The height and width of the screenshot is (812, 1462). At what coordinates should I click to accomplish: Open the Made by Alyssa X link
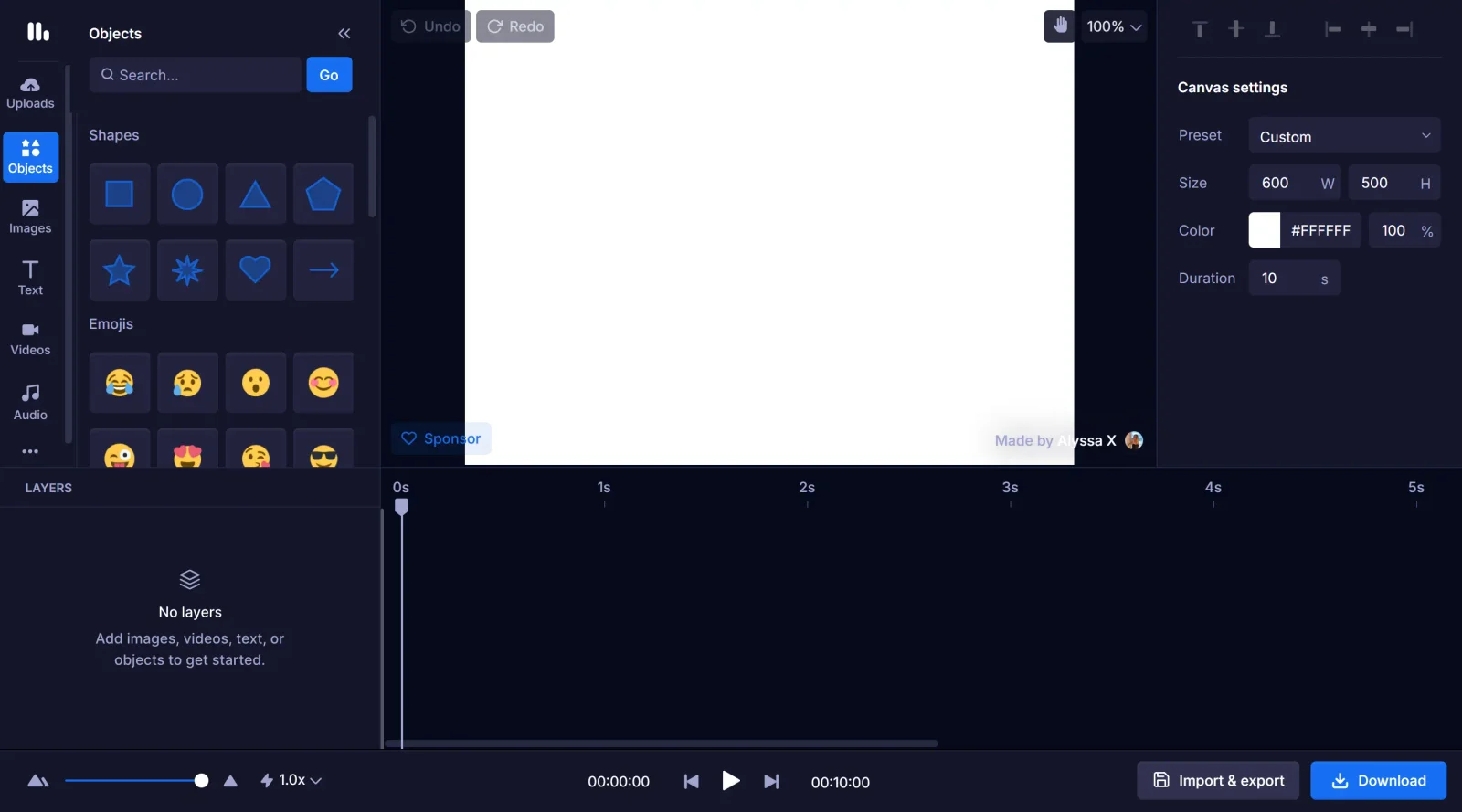point(1068,440)
